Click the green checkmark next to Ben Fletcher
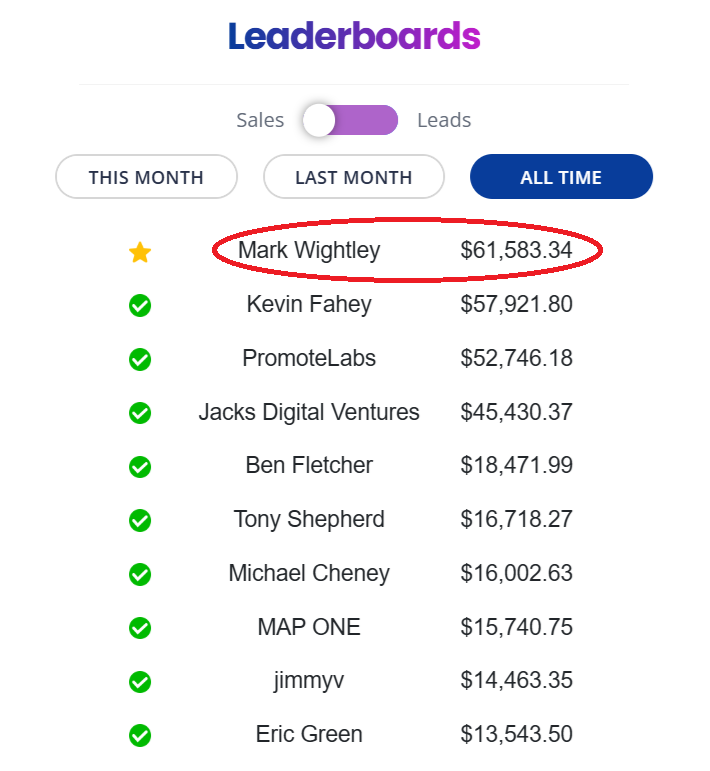 click(x=140, y=466)
